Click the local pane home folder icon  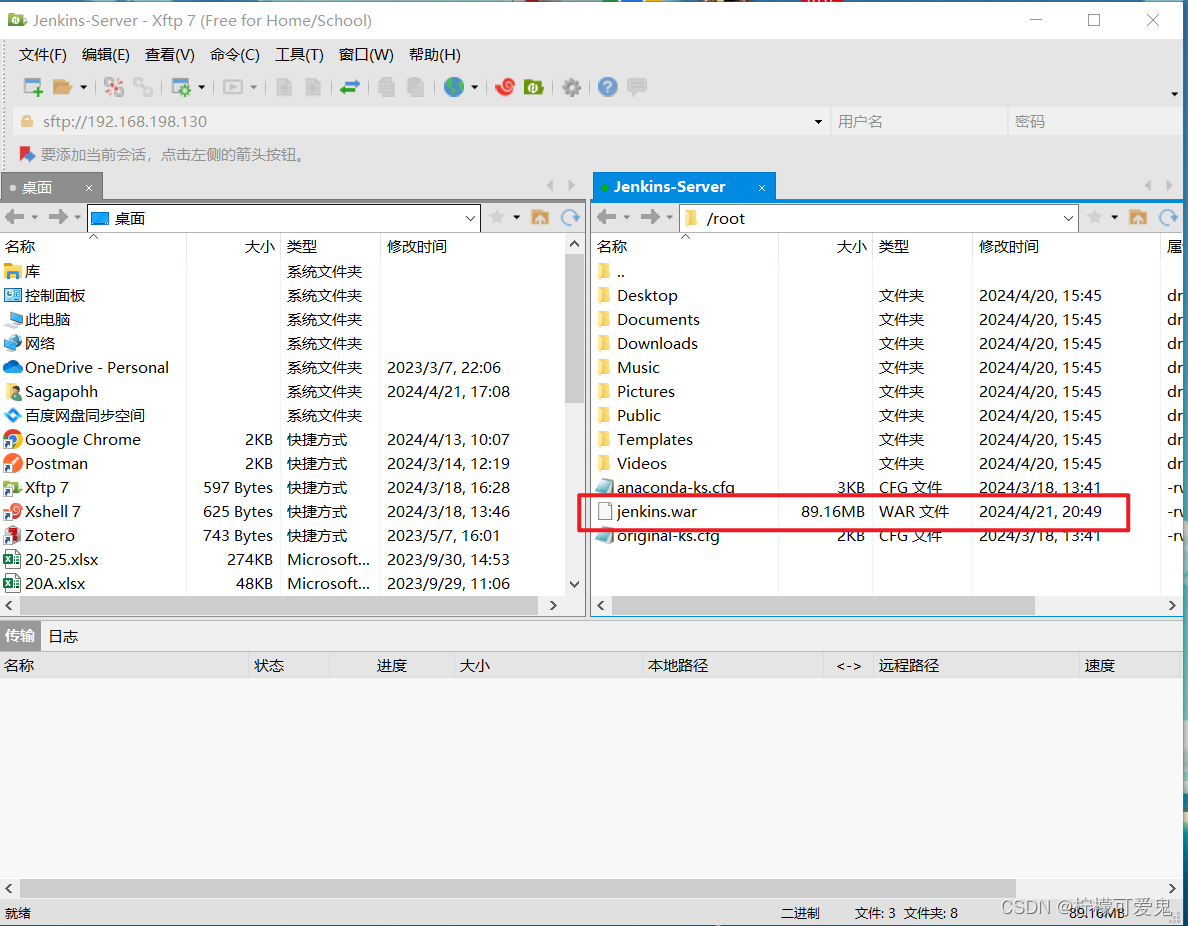539,217
